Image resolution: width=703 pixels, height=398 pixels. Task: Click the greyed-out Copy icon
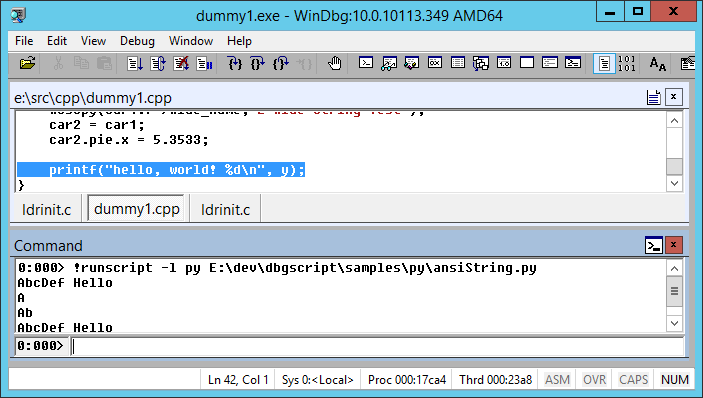pos(81,63)
